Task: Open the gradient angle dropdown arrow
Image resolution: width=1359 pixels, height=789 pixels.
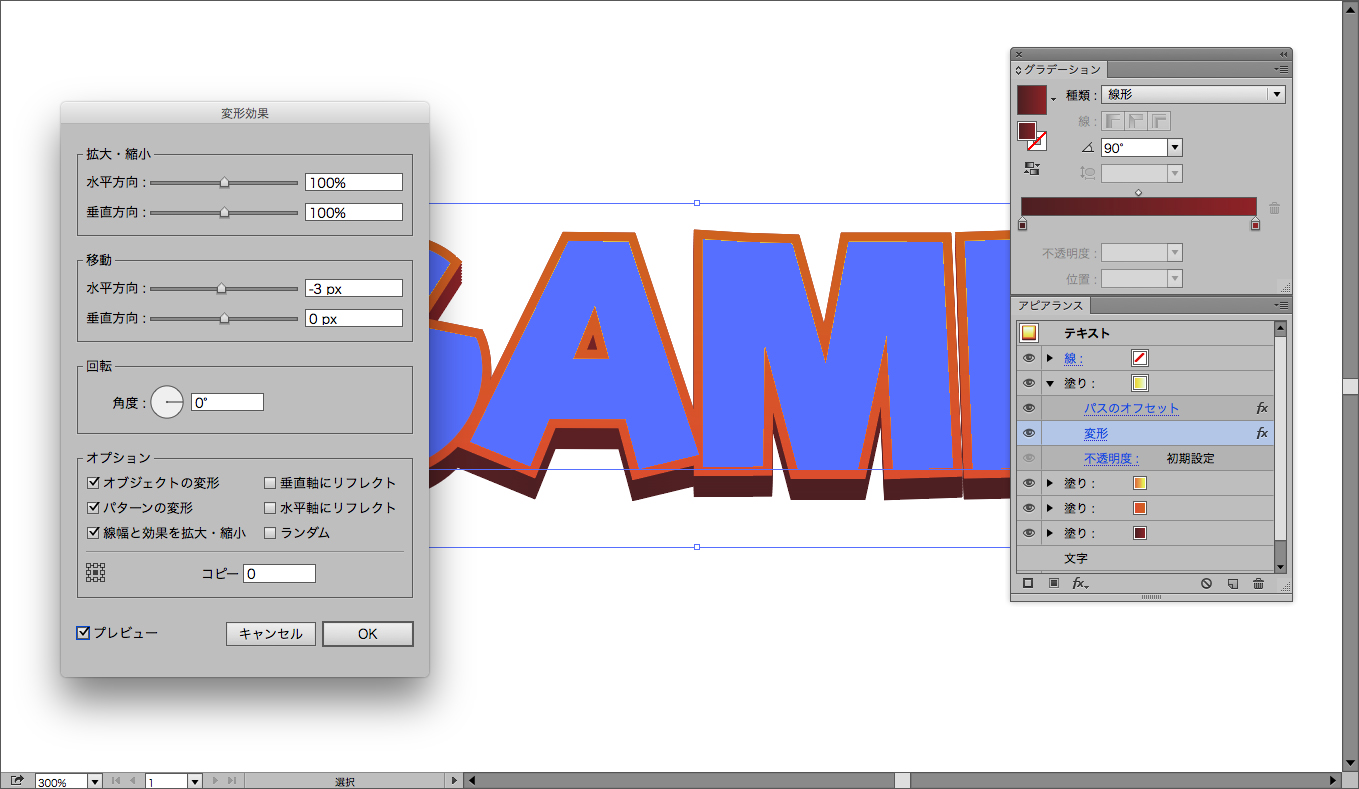Action: [1175, 148]
